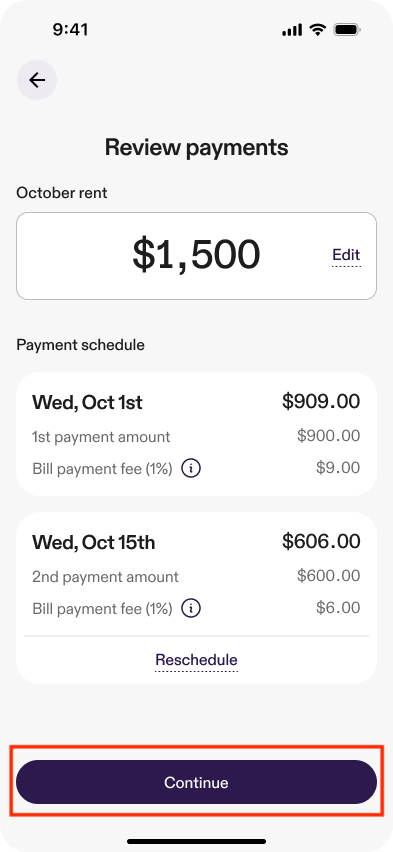
Task: Tap the Wi-Fi status icon
Action: (317, 30)
